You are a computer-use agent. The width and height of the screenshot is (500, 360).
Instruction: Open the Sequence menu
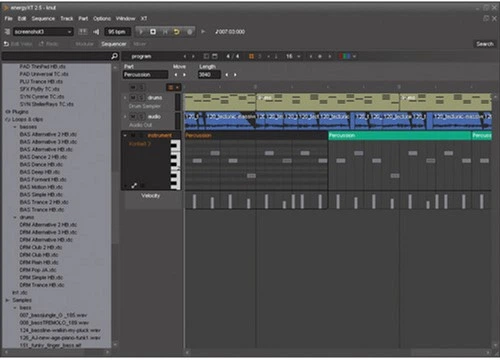[x=43, y=19]
